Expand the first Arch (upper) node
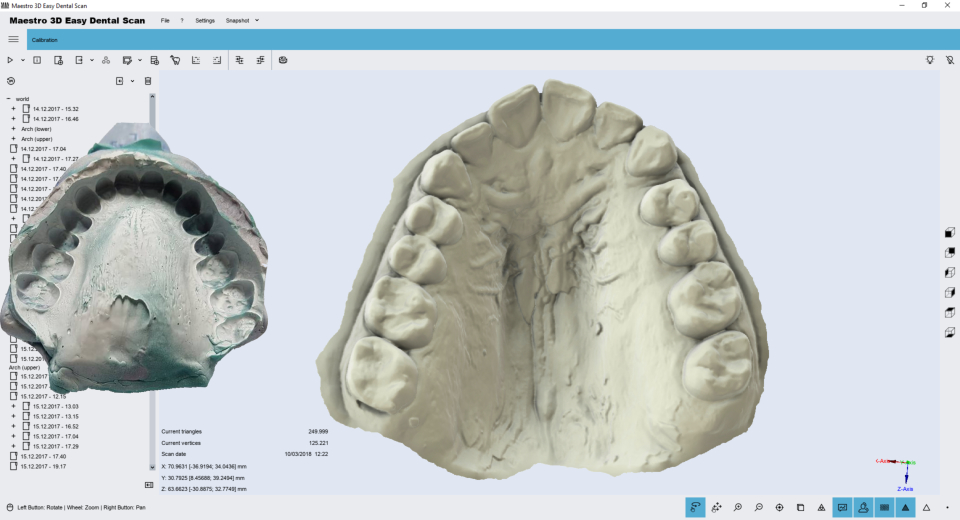Image resolution: width=960 pixels, height=520 pixels. [x=13, y=138]
